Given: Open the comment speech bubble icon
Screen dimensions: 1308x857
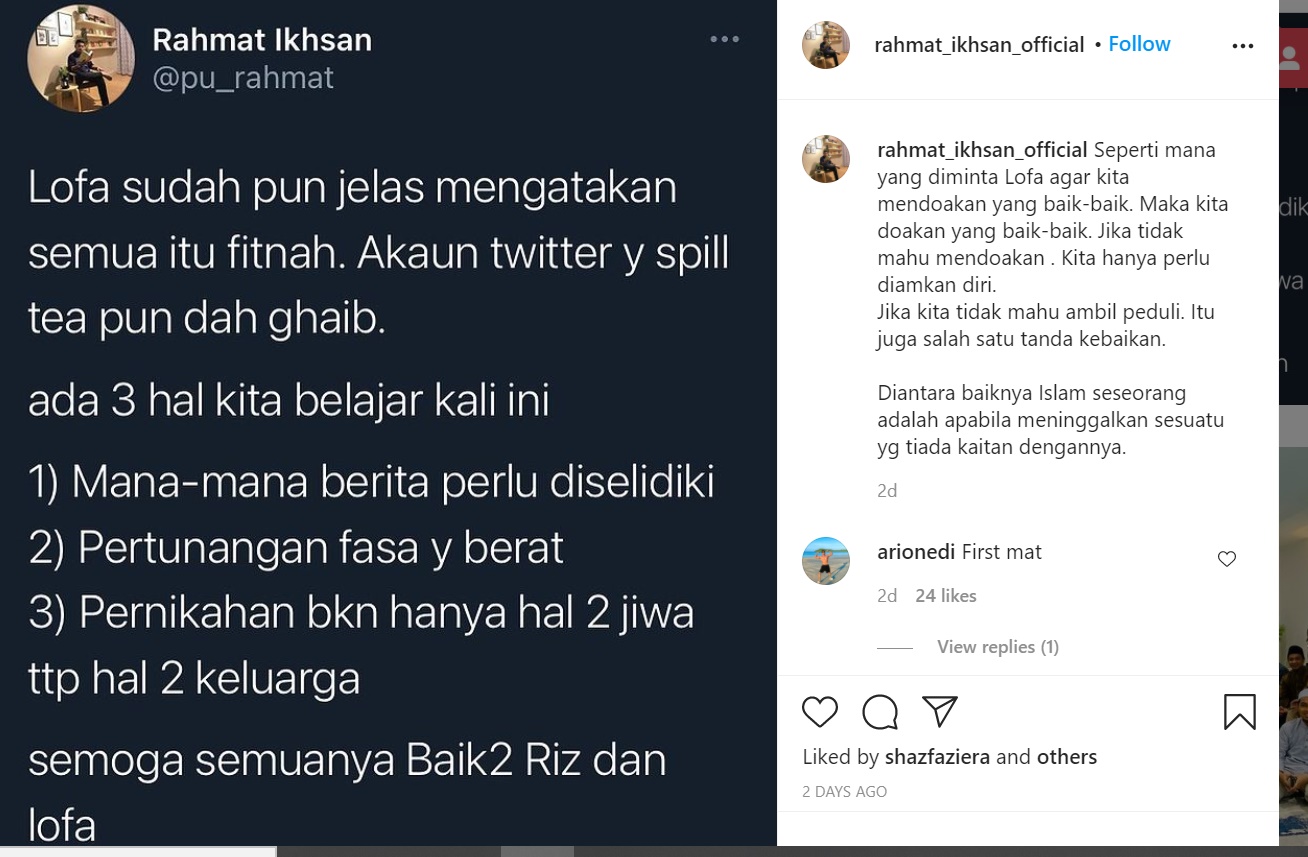Looking at the screenshot, I should pos(880,712).
